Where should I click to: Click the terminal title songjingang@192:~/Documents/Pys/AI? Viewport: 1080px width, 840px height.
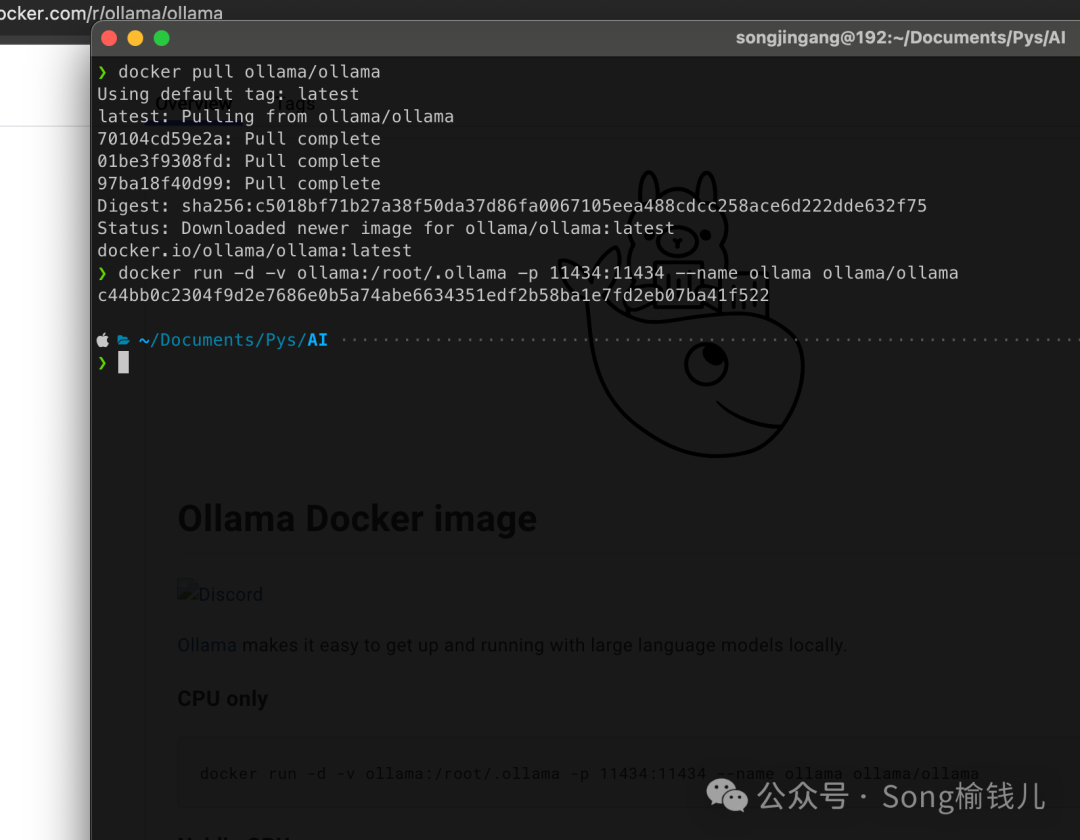tap(900, 38)
